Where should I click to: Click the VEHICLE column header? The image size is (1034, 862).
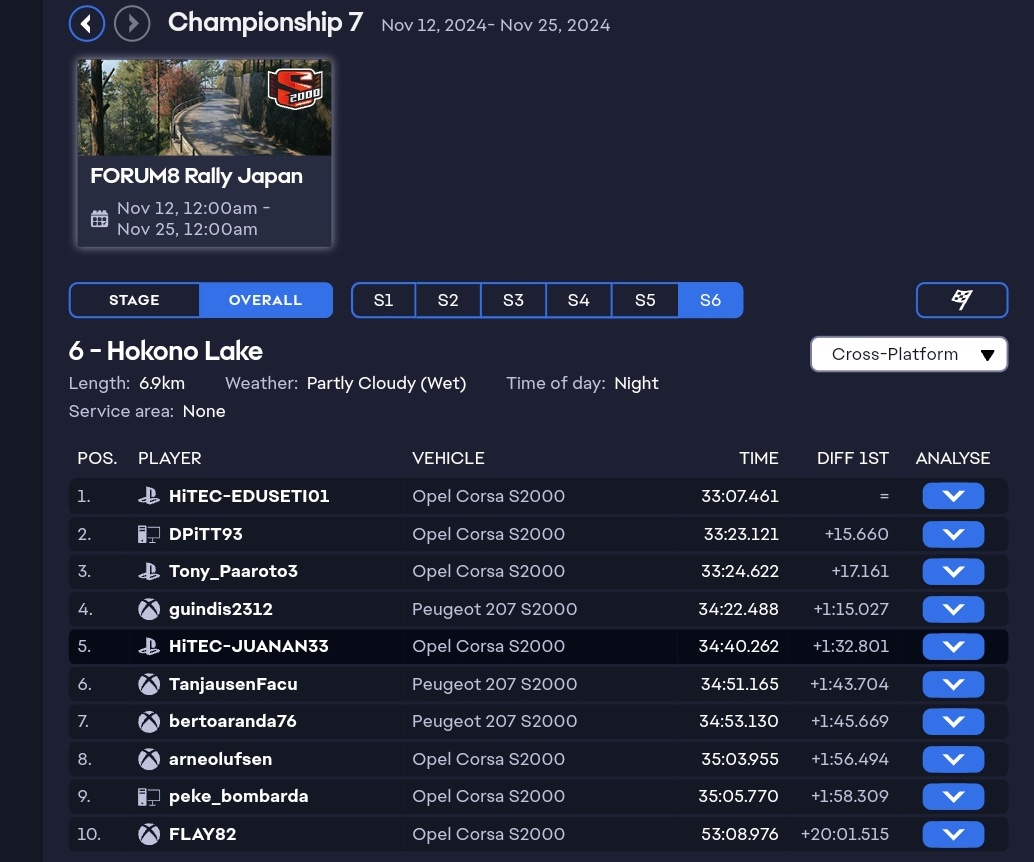pyautogui.click(x=448, y=458)
